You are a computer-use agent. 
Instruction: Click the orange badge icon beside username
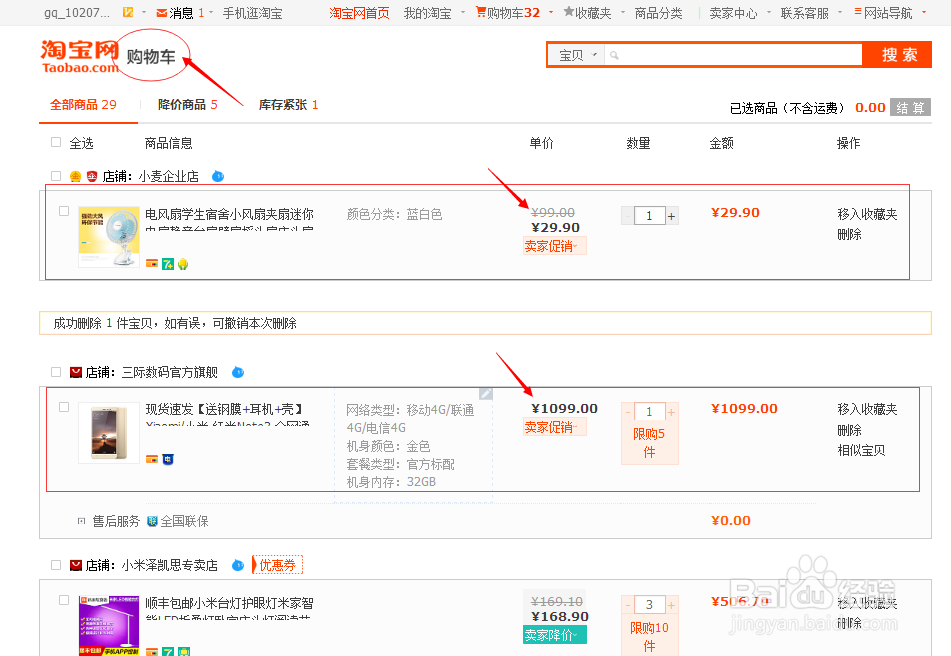click(128, 12)
